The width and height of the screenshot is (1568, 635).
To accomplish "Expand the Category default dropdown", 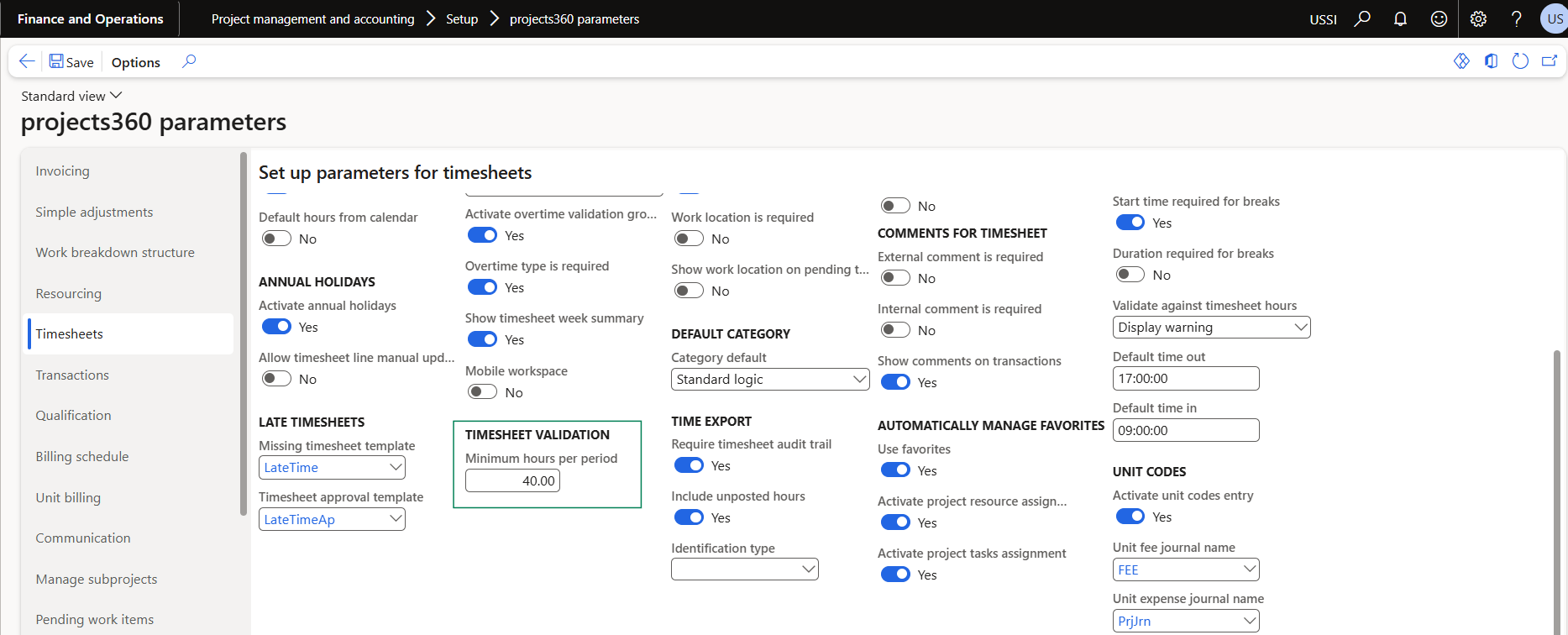I will [858, 380].
